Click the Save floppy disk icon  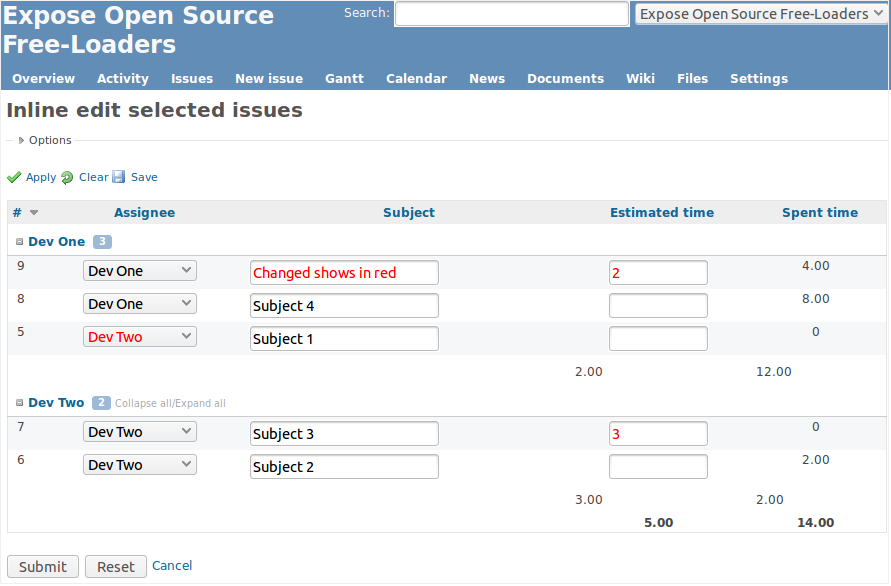(x=118, y=177)
